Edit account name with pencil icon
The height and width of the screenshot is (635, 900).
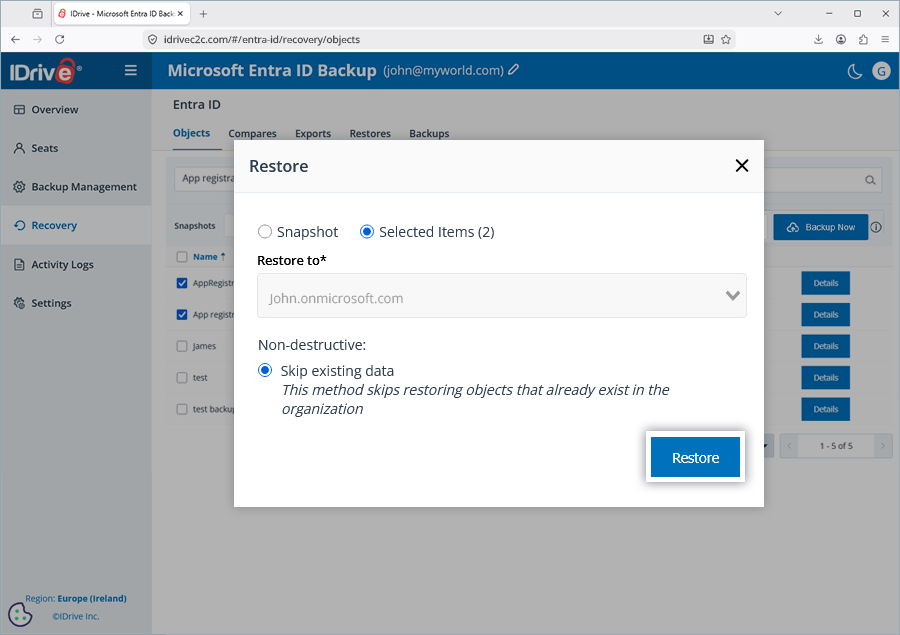tap(514, 70)
